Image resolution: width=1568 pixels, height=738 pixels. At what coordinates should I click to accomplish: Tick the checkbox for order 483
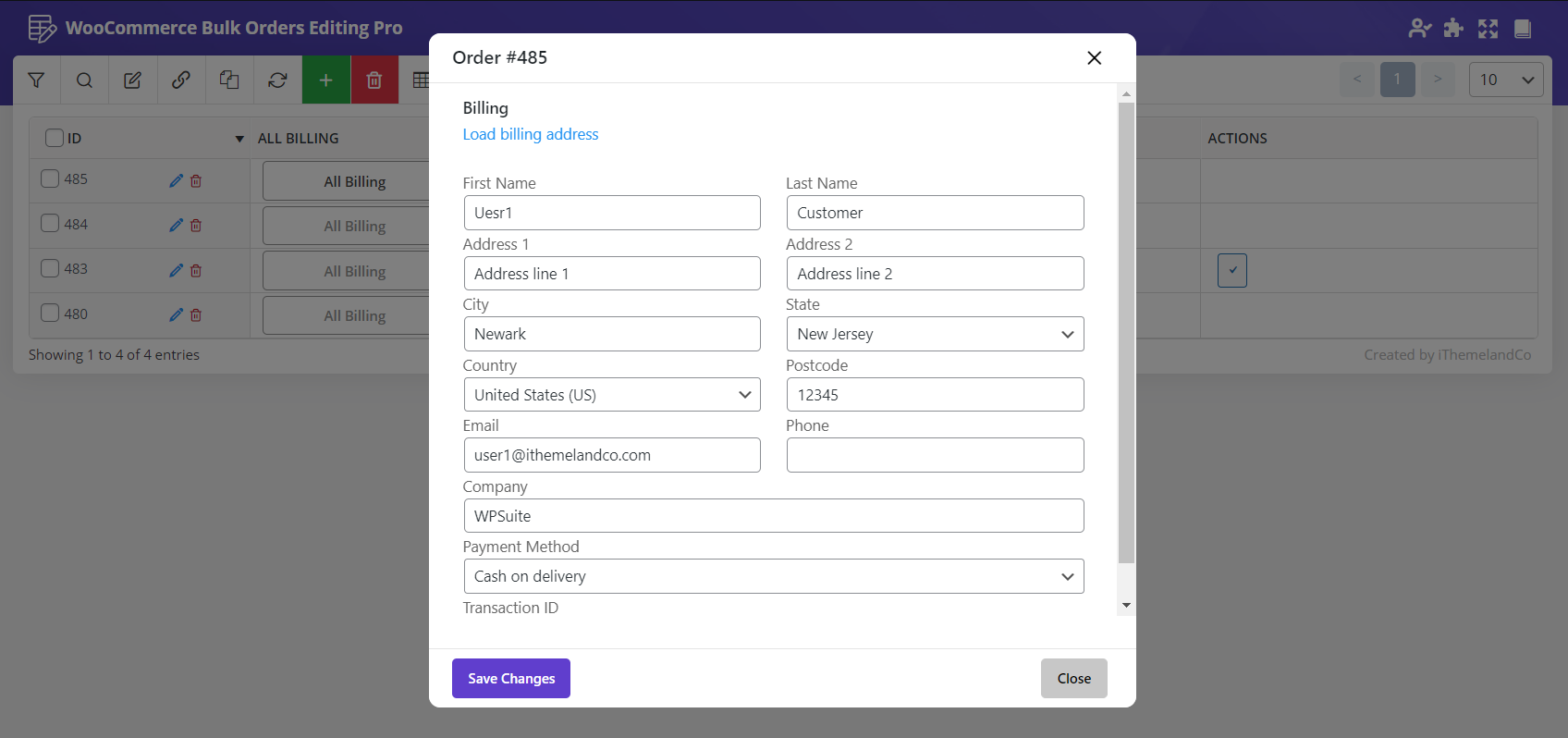50,268
